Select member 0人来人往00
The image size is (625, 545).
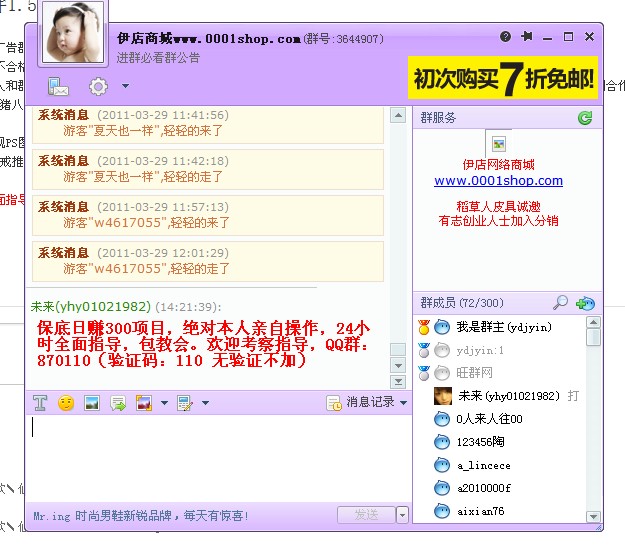pyautogui.click(x=489, y=419)
